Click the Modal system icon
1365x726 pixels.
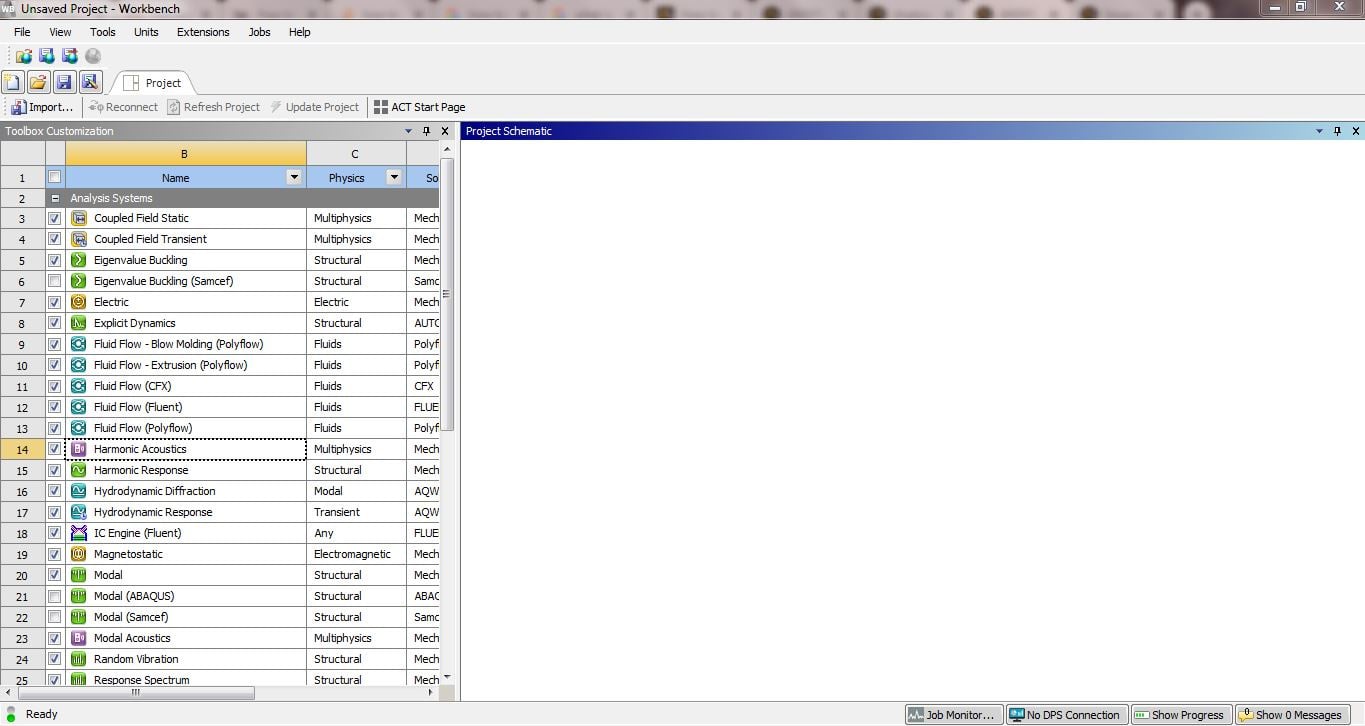(79, 575)
